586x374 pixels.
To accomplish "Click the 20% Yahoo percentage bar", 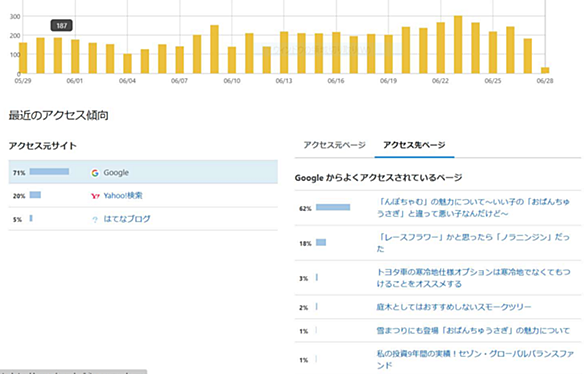I will click(x=35, y=195).
